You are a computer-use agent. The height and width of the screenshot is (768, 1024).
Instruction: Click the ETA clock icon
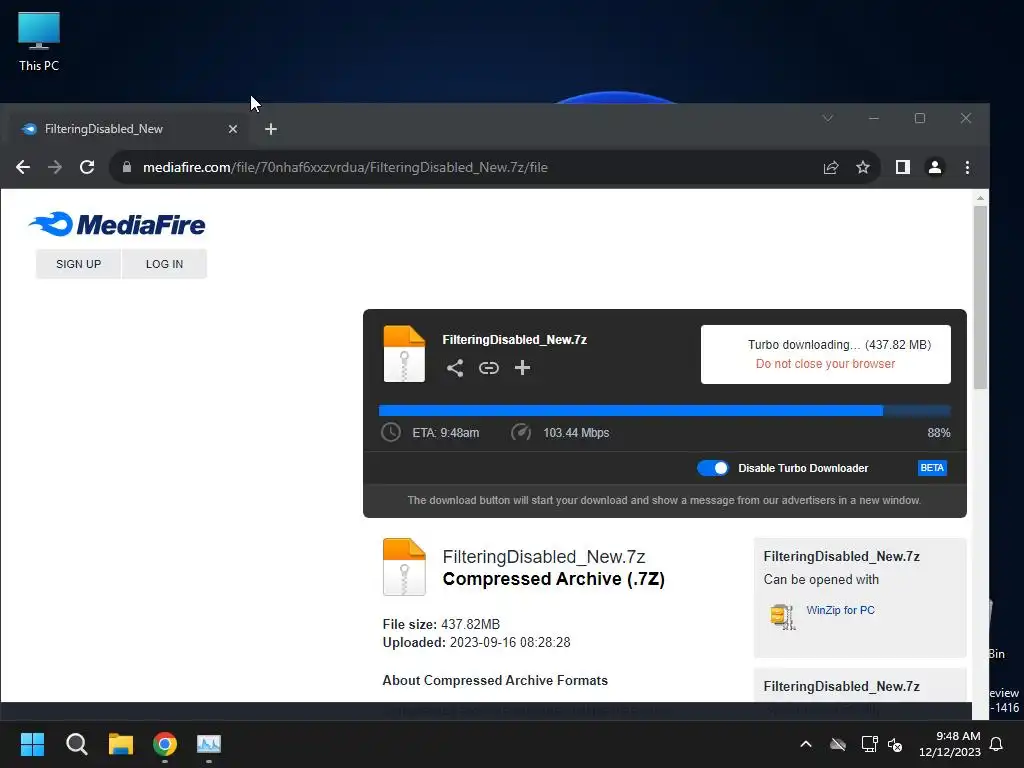click(391, 432)
